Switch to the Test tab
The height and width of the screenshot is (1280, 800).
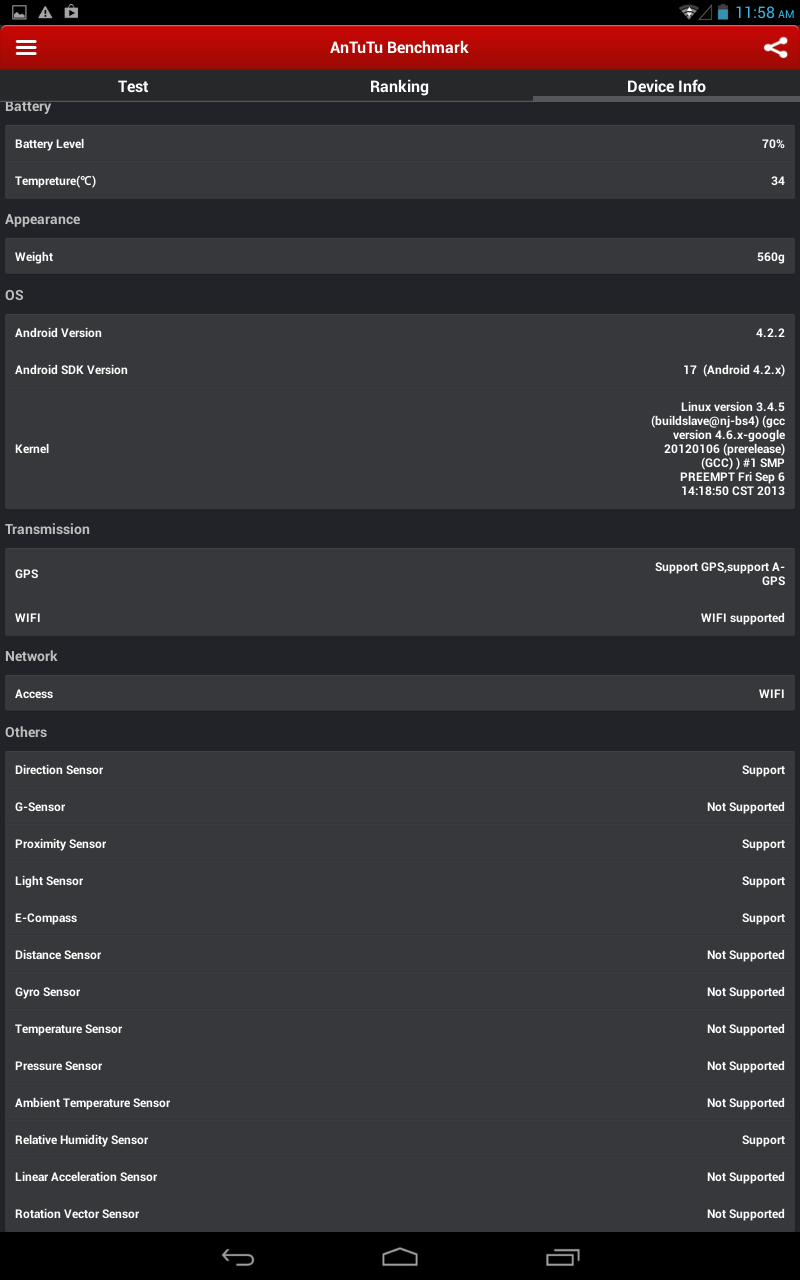click(133, 86)
